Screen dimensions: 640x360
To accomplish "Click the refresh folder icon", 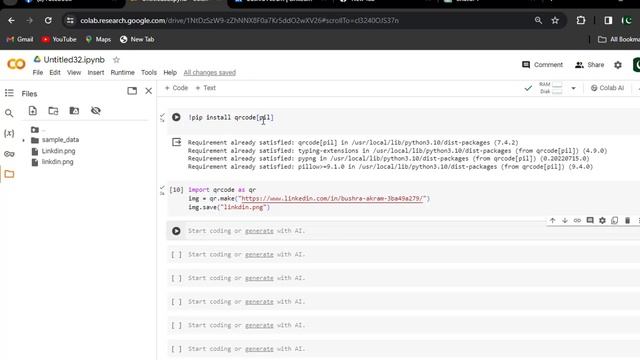I will click(53, 111).
